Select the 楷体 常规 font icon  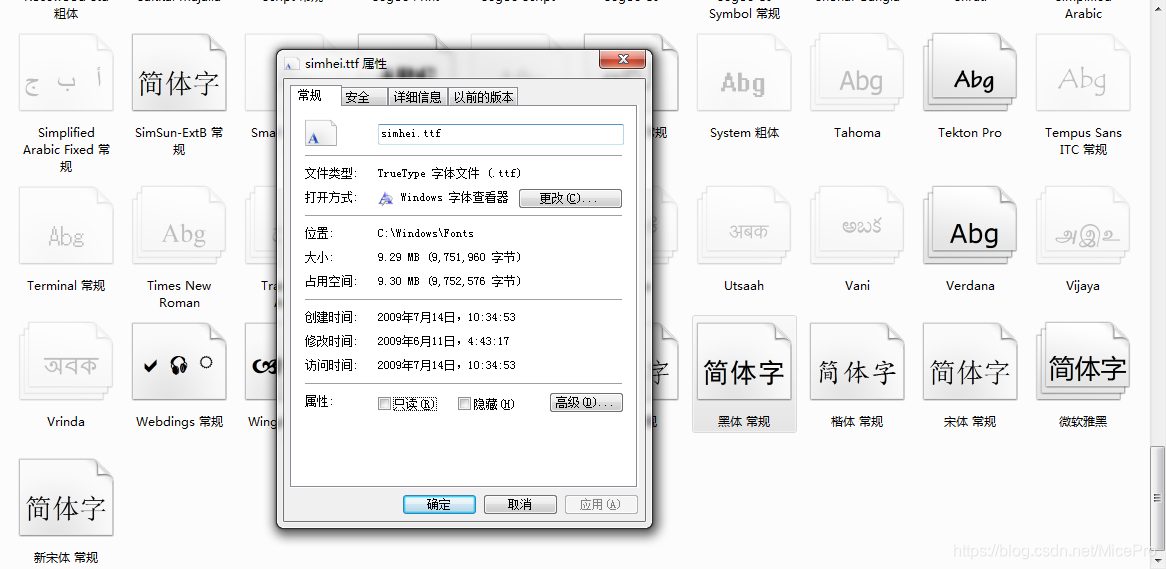(x=857, y=361)
